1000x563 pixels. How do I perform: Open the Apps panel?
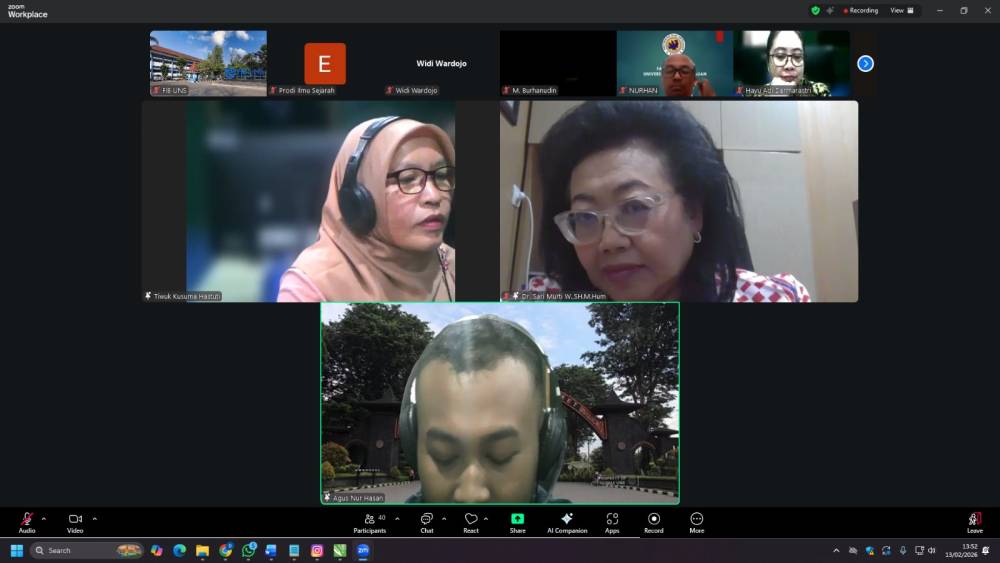[612, 519]
